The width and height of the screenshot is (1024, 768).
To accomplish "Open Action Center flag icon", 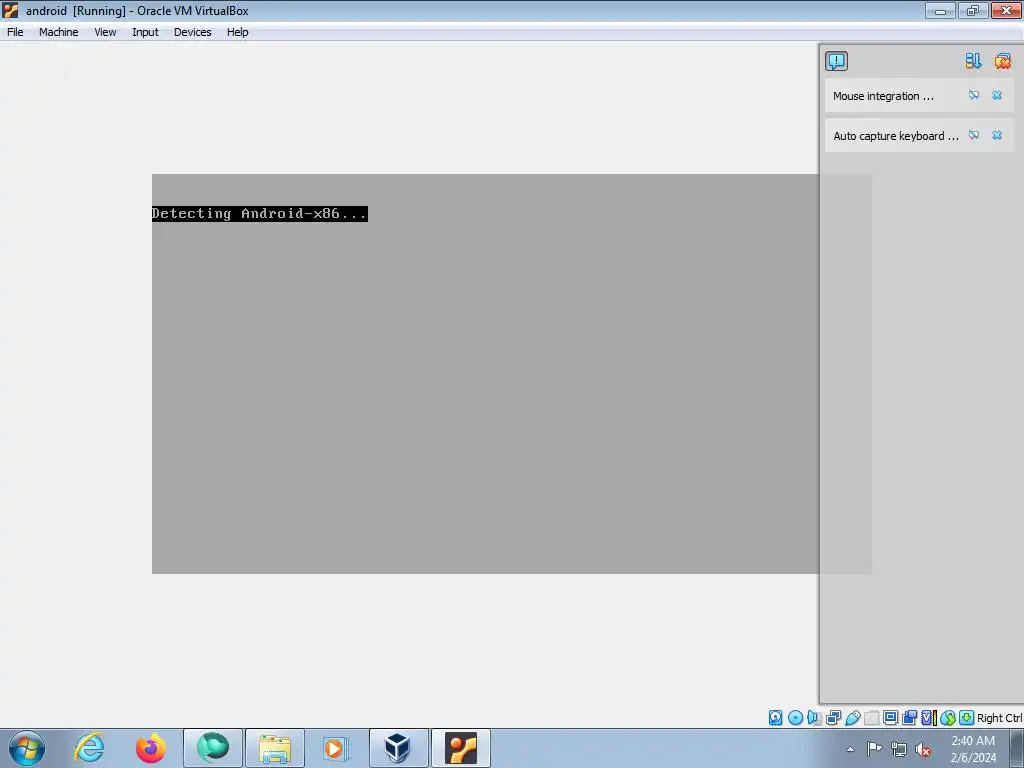I will tap(874, 748).
